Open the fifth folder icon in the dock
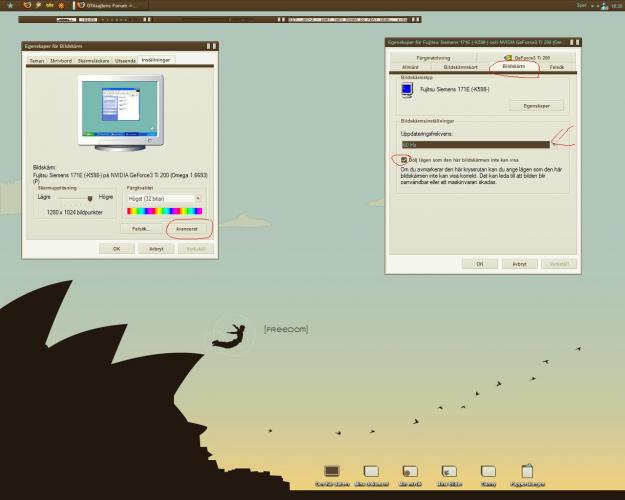This screenshot has height=500, width=625. (488, 471)
